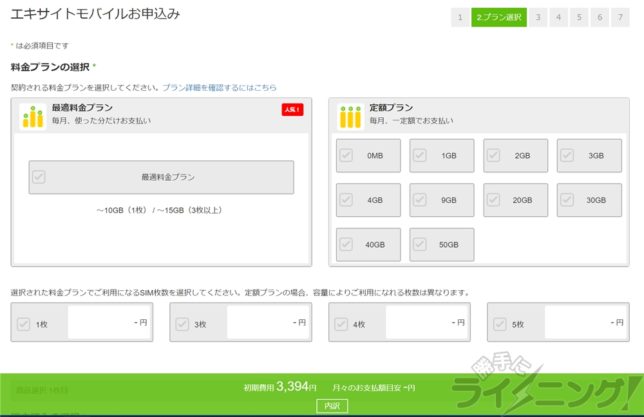Choose the 2GB fixed plan

(x=515, y=155)
